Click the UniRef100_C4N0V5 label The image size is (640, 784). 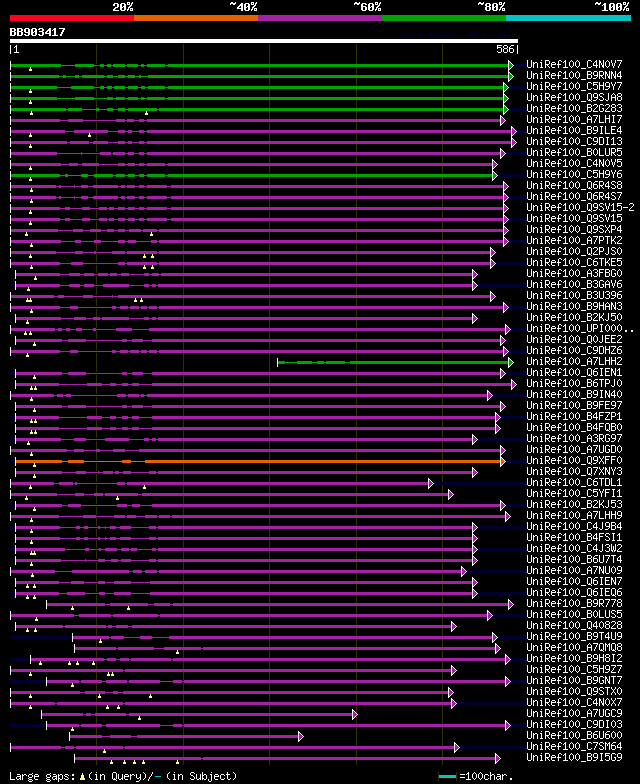pos(574,164)
